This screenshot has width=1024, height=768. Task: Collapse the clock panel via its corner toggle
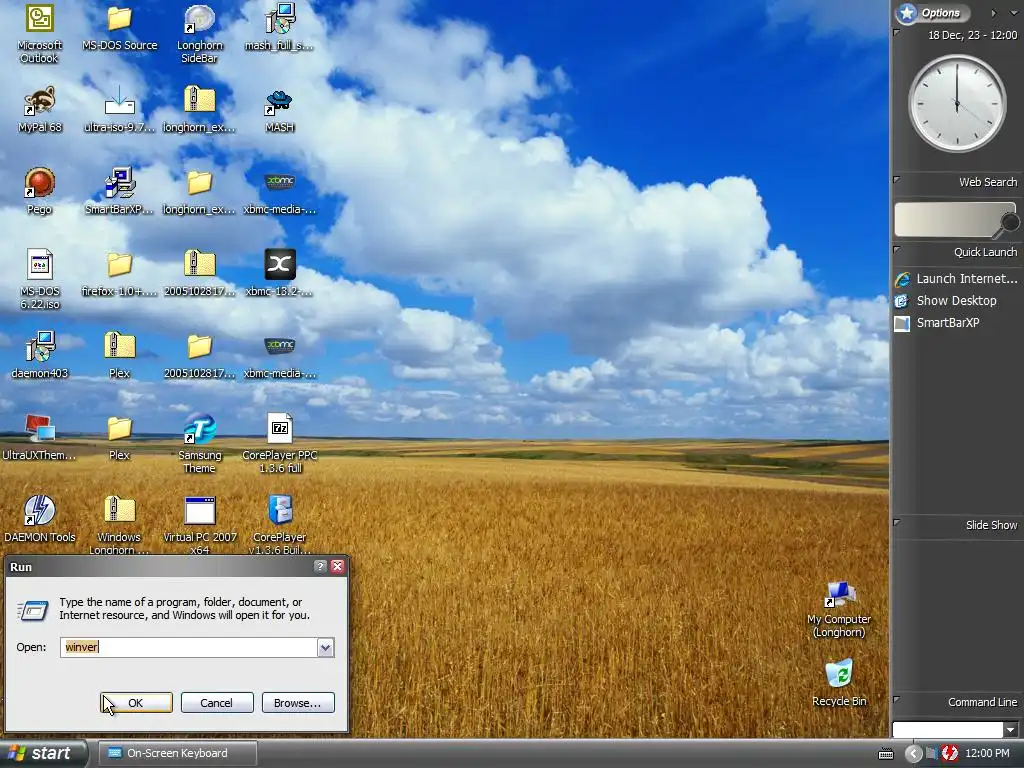pos(897,32)
